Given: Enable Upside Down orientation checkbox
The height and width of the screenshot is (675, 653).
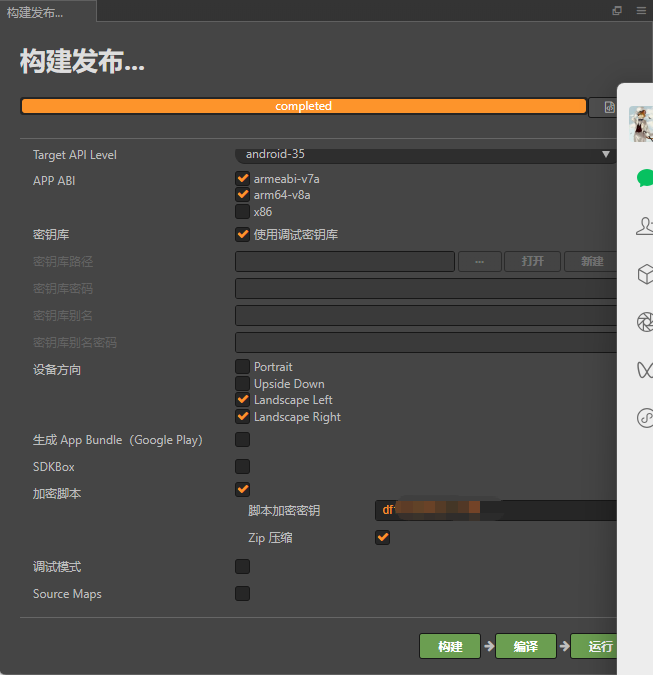Looking at the screenshot, I should [242, 383].
